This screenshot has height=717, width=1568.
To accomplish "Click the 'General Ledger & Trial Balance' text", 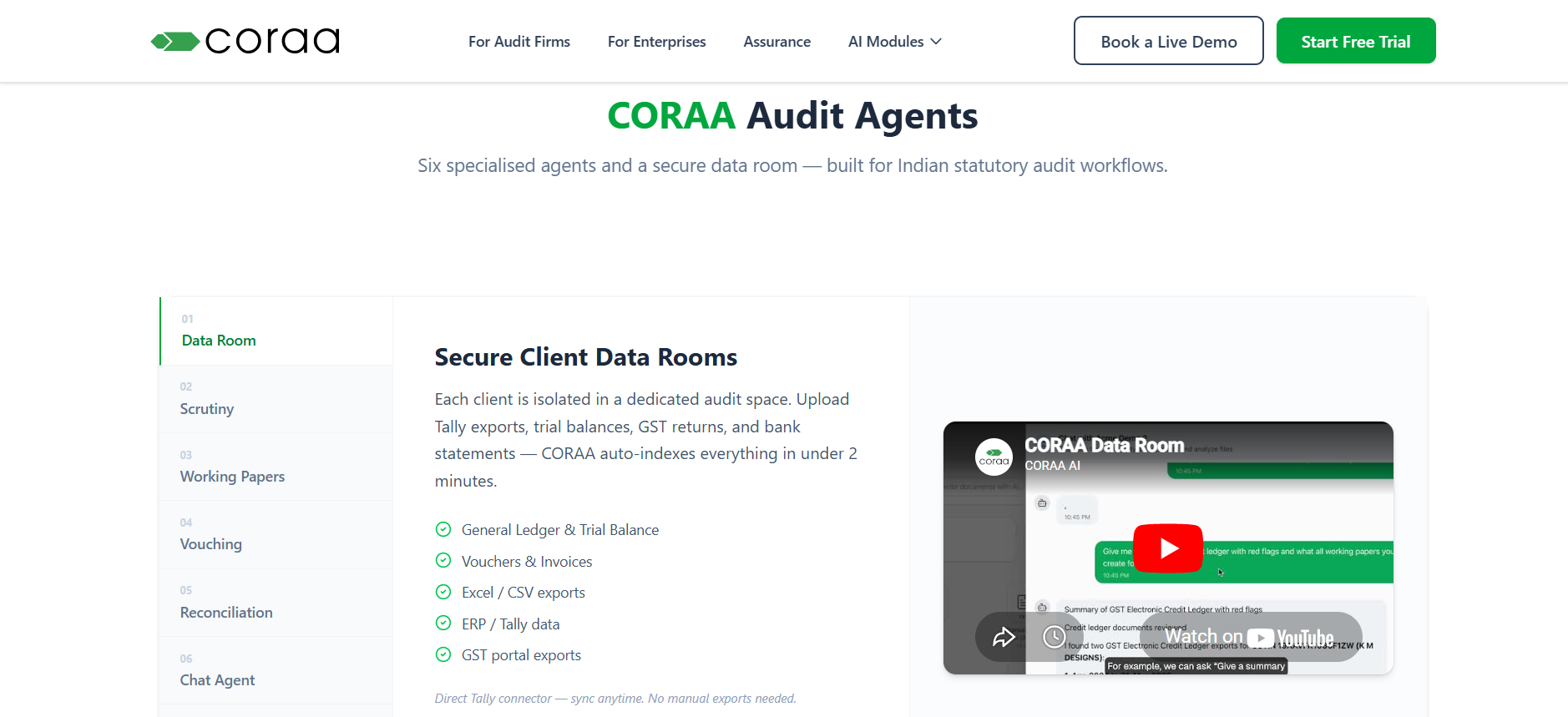I will click(560, 530).
